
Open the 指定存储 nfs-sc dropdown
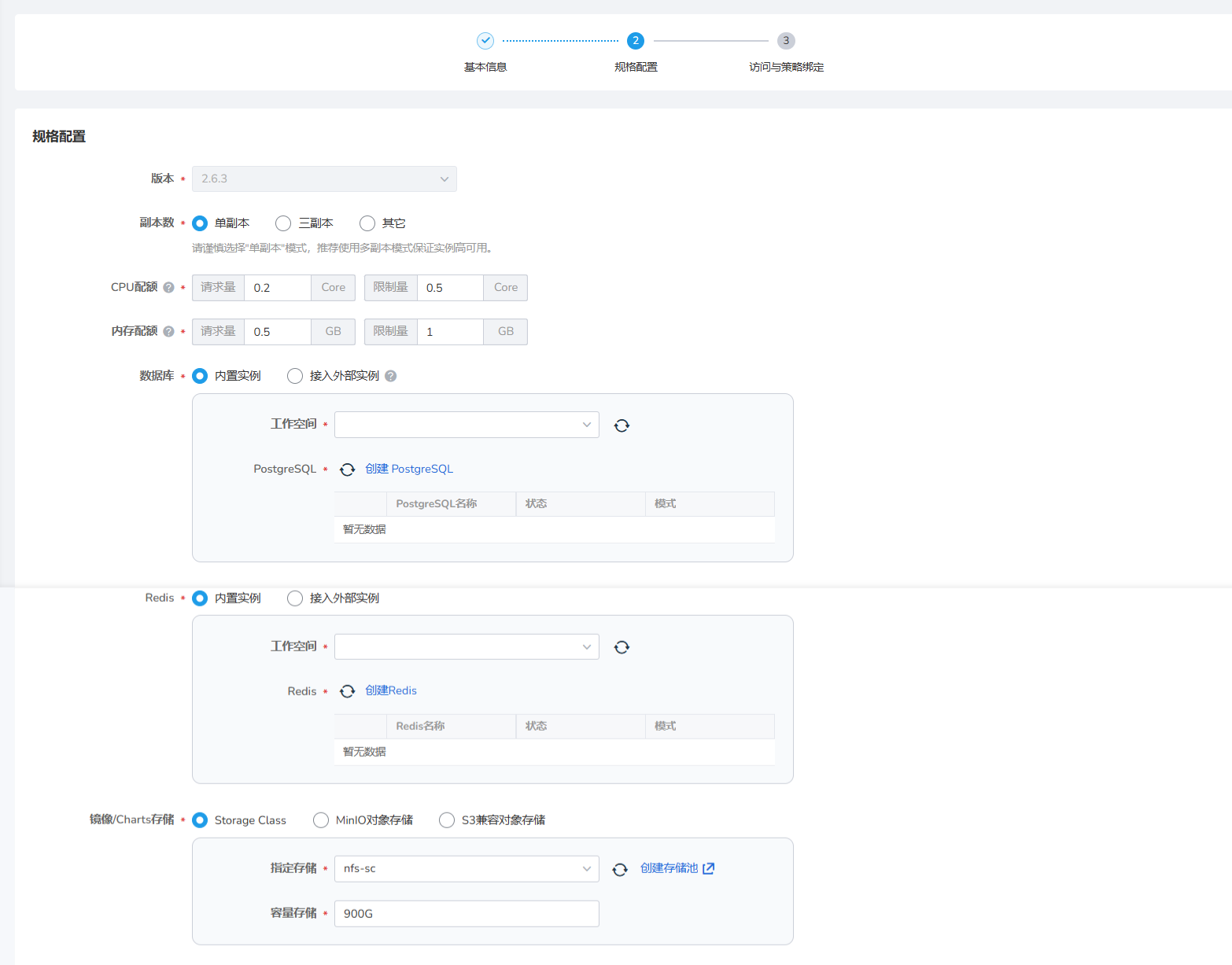466,868
